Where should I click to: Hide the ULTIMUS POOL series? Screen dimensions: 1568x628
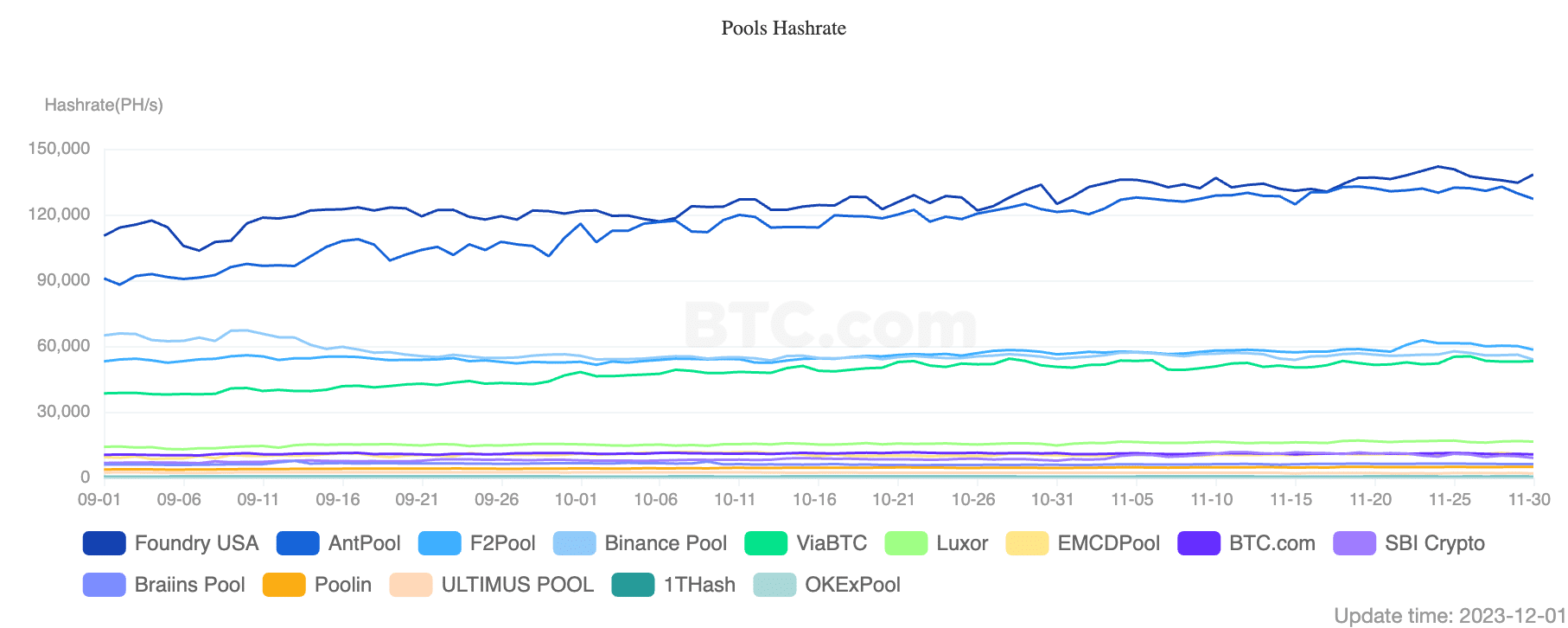coord(411,585)
